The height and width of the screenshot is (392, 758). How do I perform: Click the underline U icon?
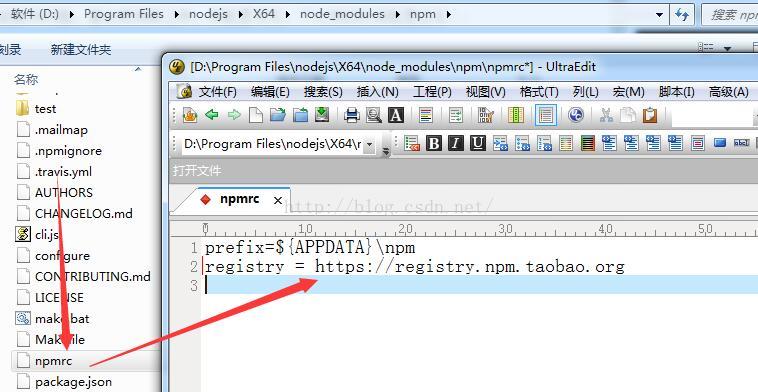click(478, 143)
